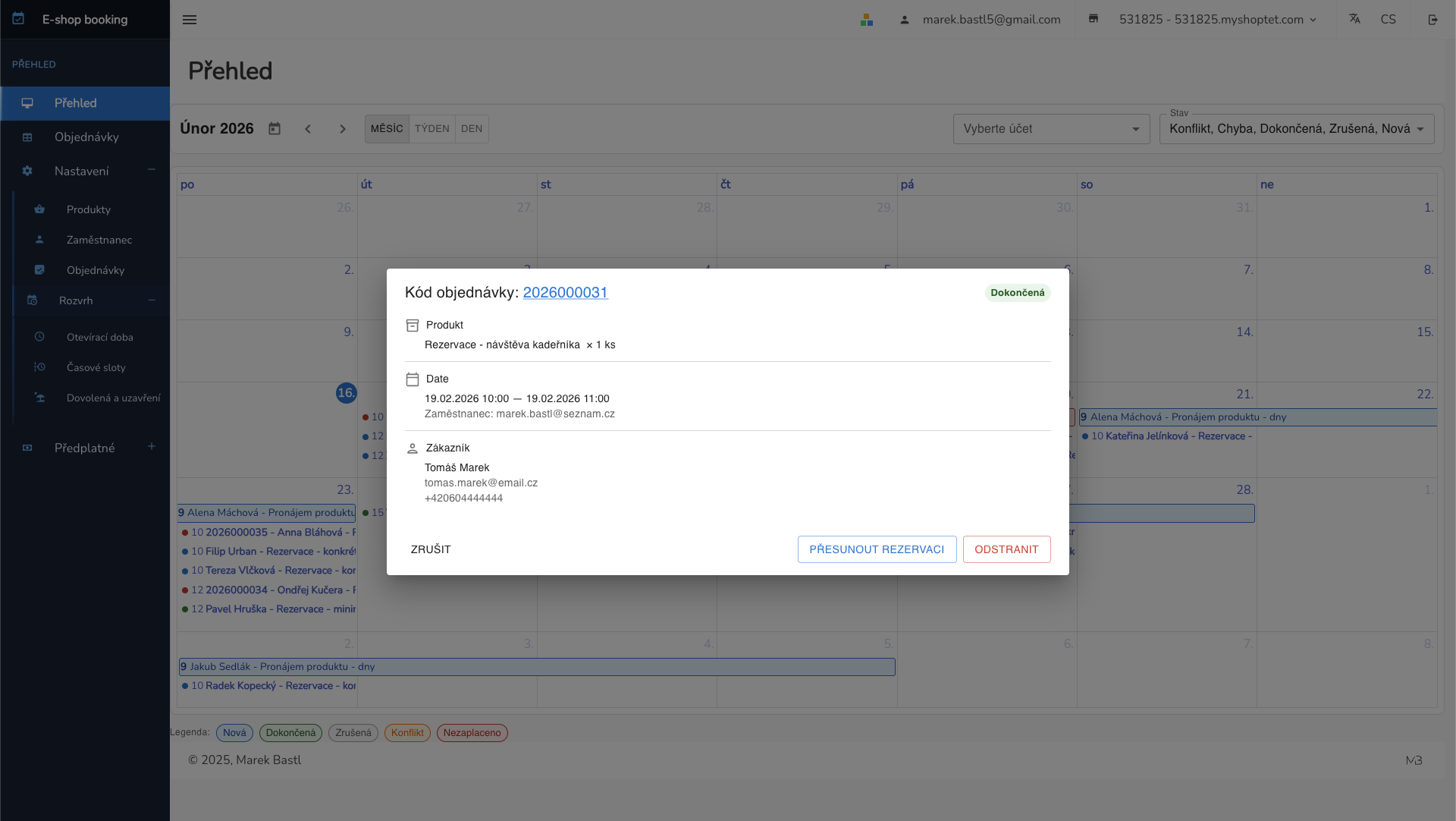Open order code 2026000031 link
This screenshot has width=1456, height=821.
point(566,293)
